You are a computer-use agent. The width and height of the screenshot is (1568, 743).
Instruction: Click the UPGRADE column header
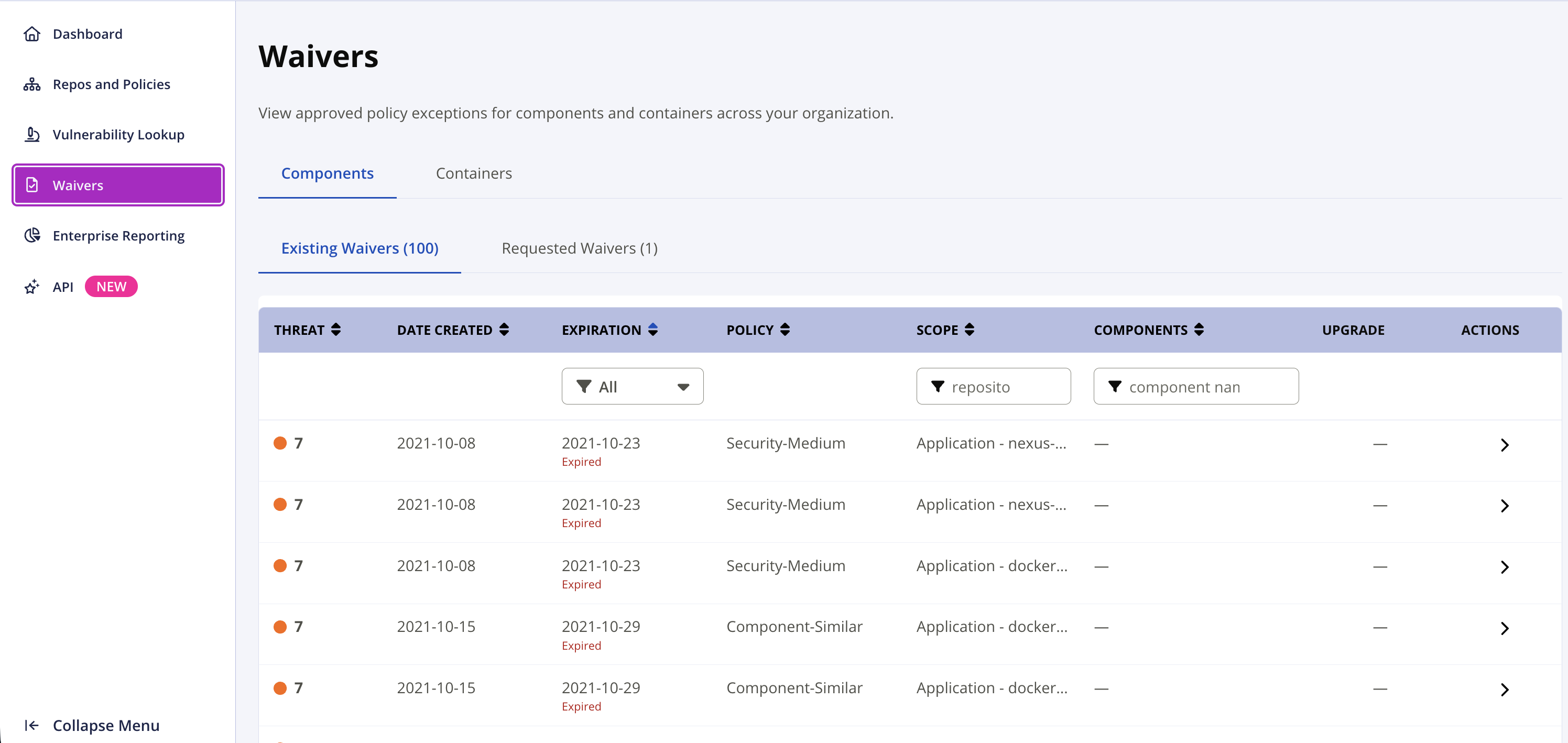click(x=1353, y=330)
